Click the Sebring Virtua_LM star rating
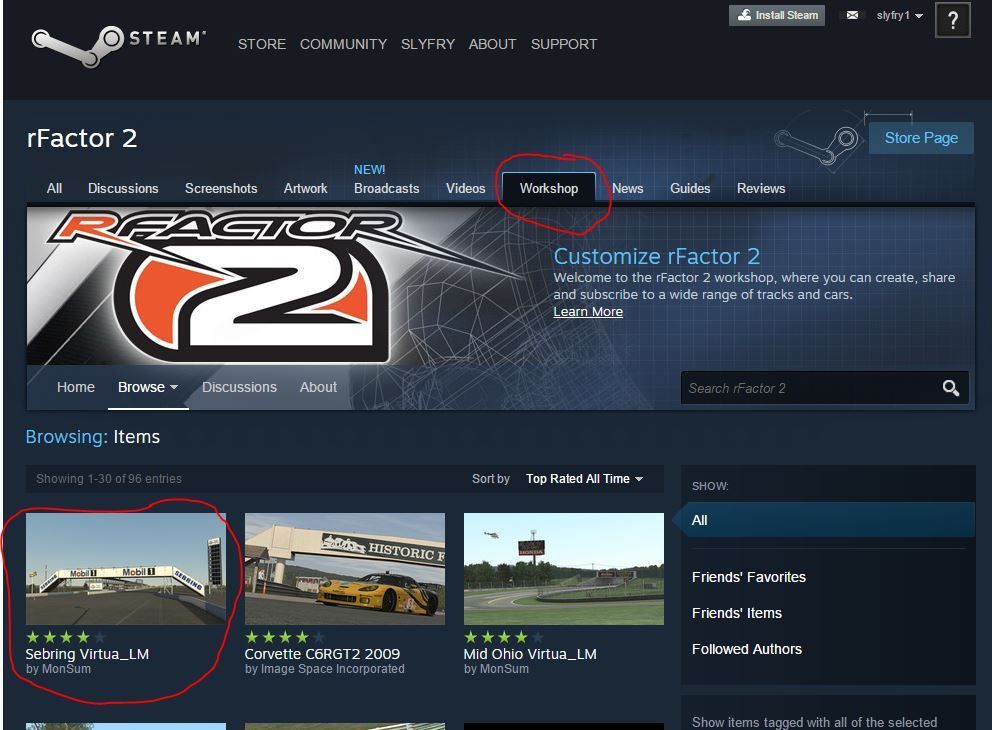The image size is (992, 730). (x=66, y=637)
